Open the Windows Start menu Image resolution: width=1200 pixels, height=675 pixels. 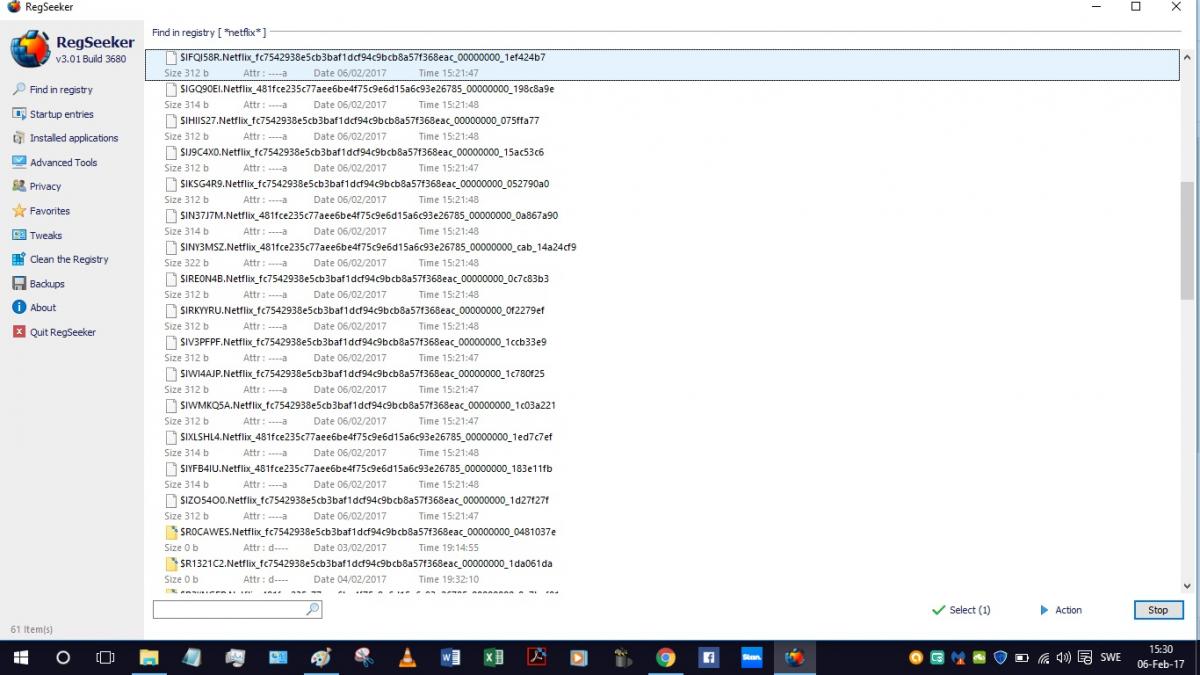coord(20,658)
